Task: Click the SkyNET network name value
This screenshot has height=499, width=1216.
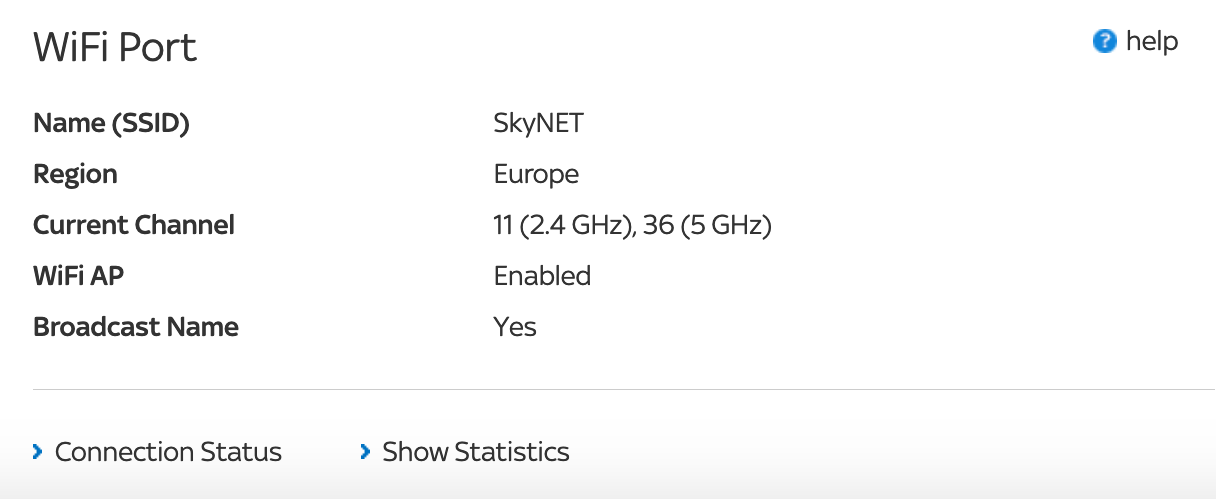Action: [x=538, y=123]
